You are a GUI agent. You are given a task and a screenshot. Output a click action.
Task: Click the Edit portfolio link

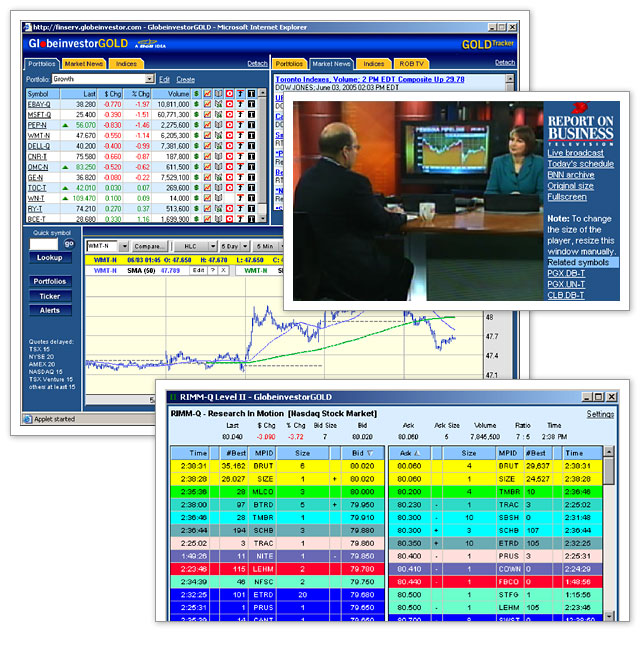click(164, 80)
